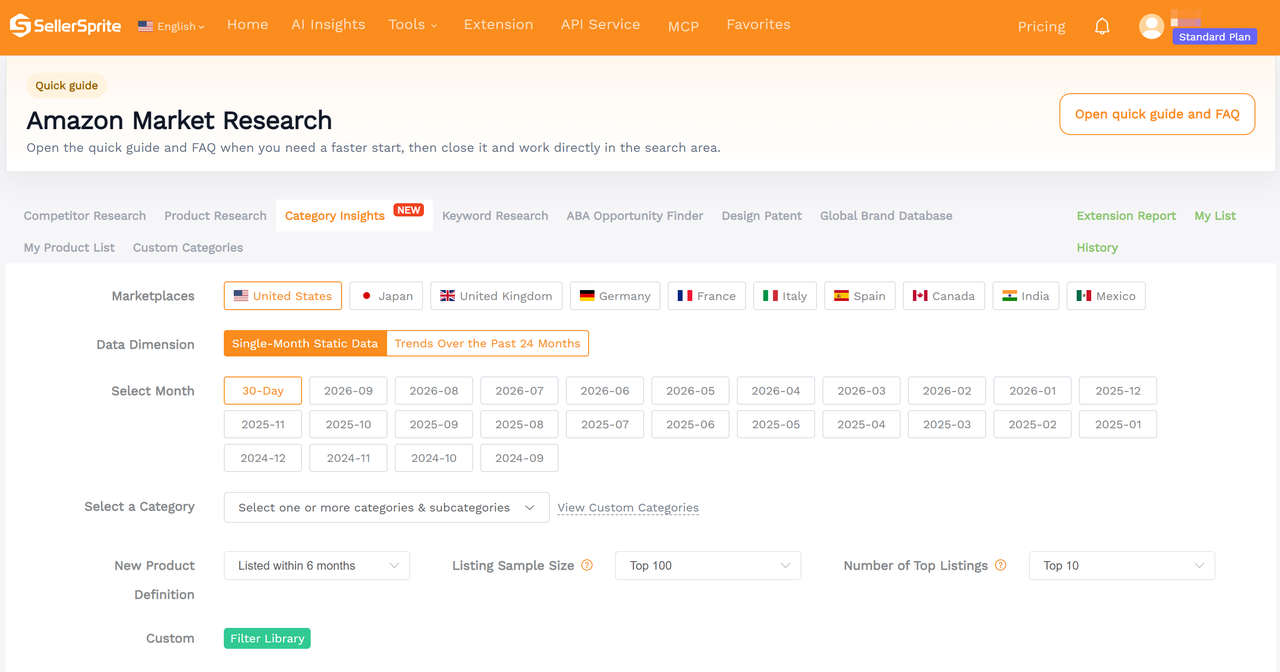Select United Kingdom marketplace
Image resolution: width=1280 pixels, height=672 pixels.
coord(496,296)
